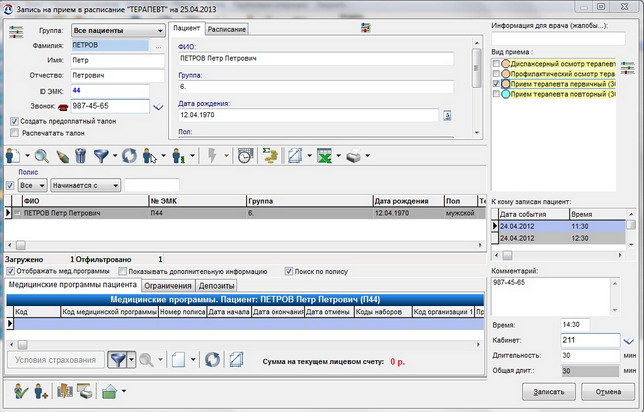The image size is (644, 412).
Task: Click the funnel filter icon in patient toolbar
Action: pos(101,156)
